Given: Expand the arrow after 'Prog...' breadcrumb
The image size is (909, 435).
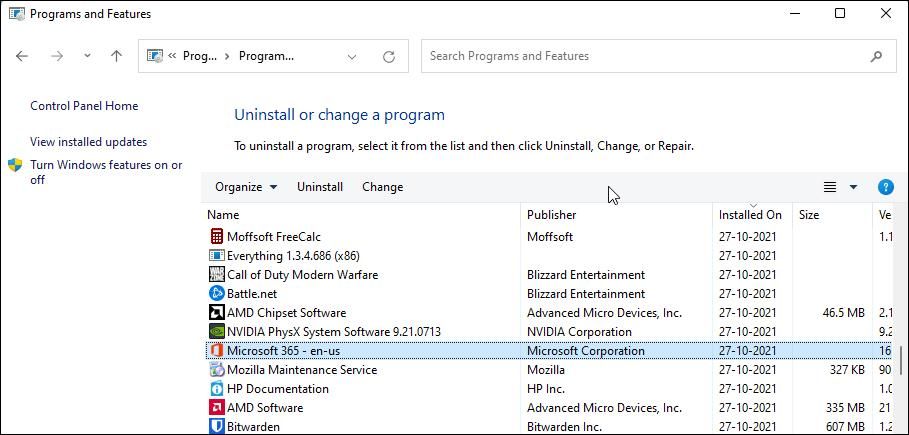Looking at the screenshot, I should 227,56.
